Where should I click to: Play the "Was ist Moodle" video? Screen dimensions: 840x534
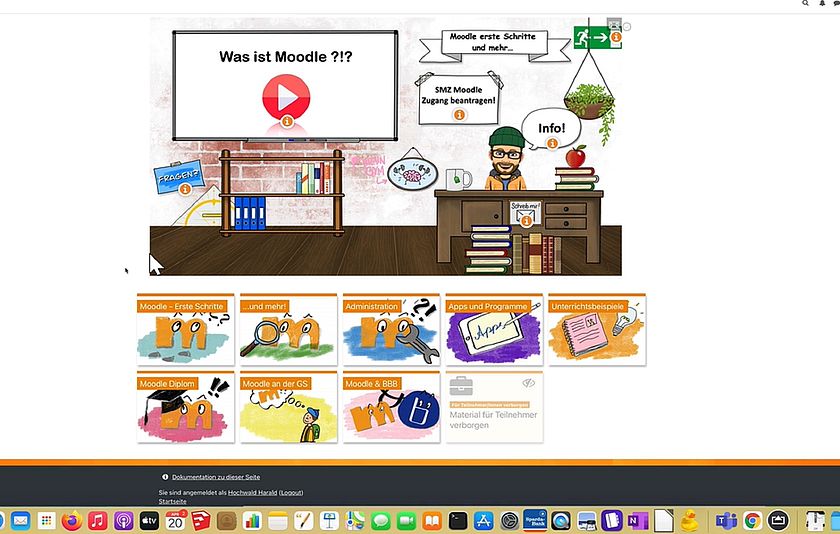285,97
